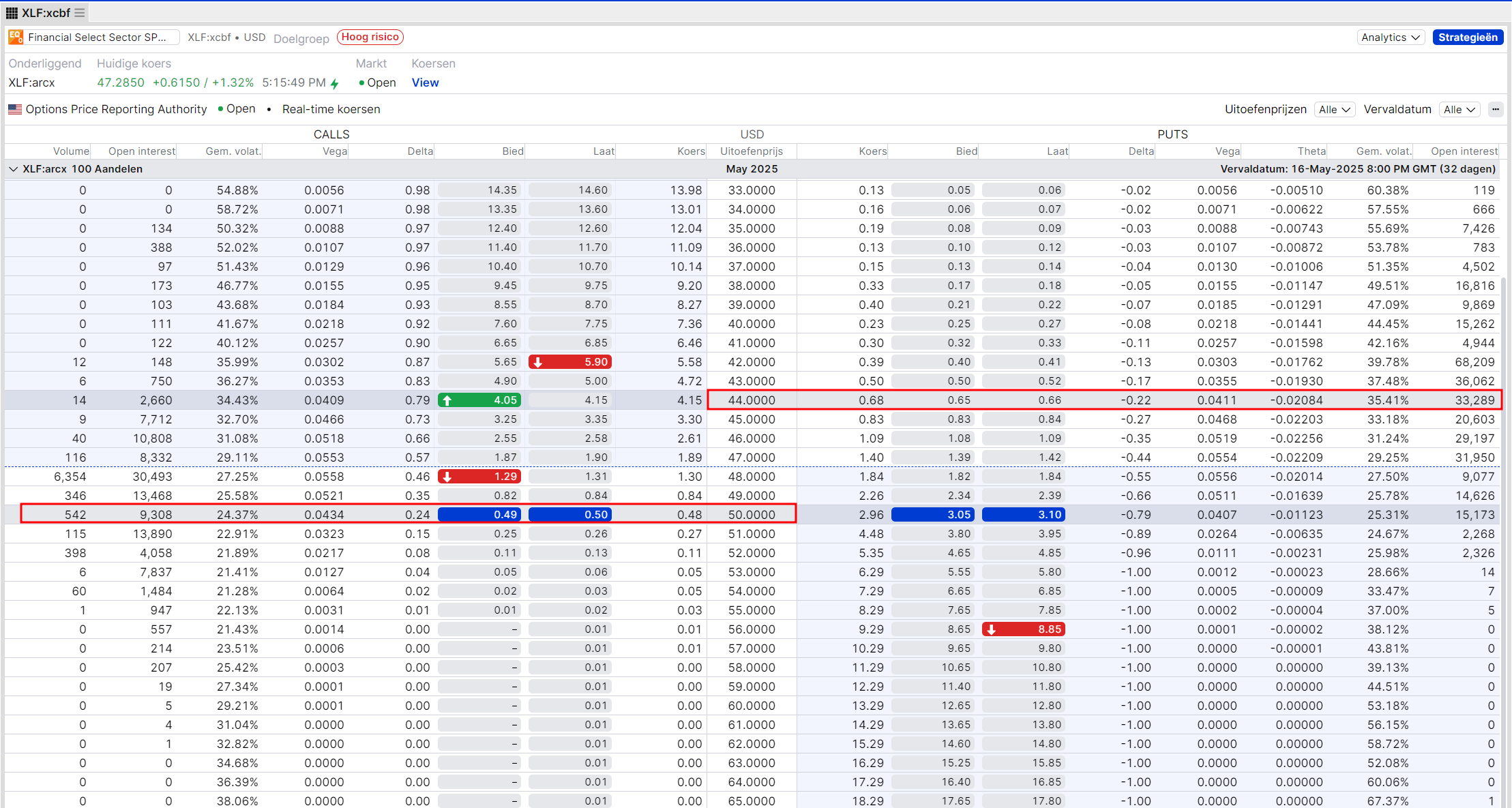Click the green real-time lightning bolt icon

pos(335,83)
